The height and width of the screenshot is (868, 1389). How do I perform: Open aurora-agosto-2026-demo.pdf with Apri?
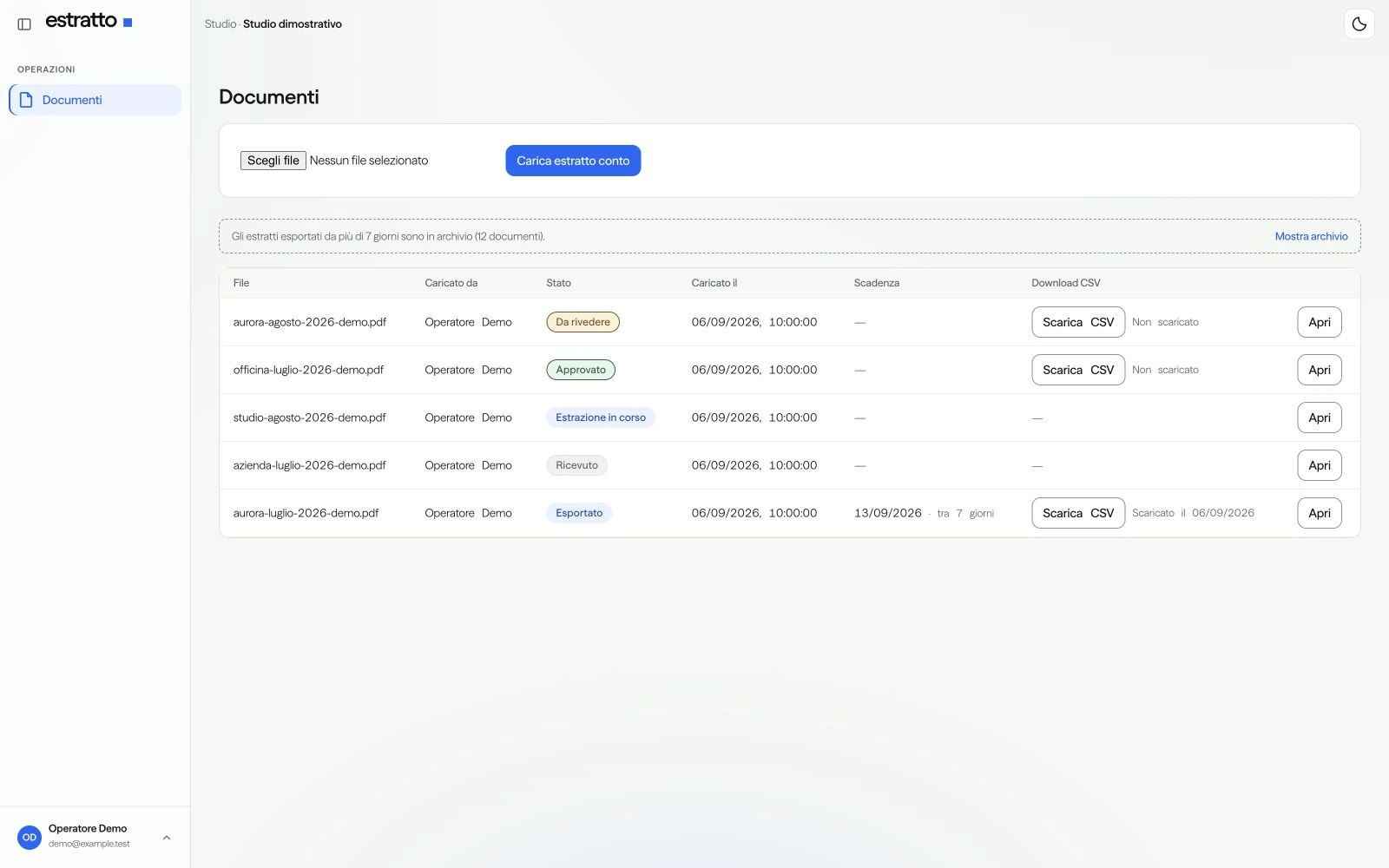tap(1320, 322)
